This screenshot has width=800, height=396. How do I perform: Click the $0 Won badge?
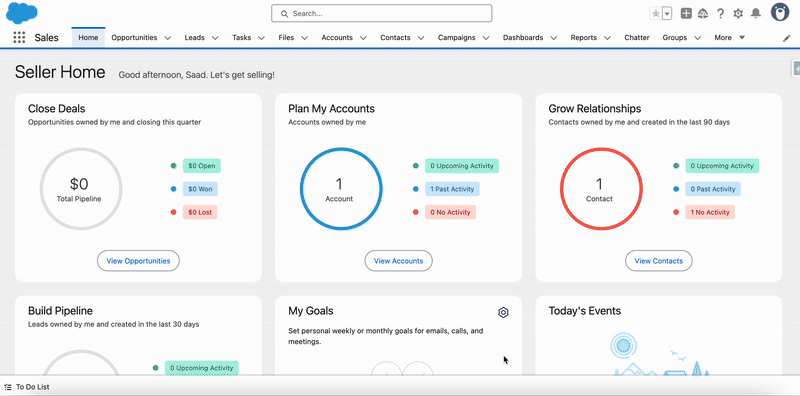200,189
